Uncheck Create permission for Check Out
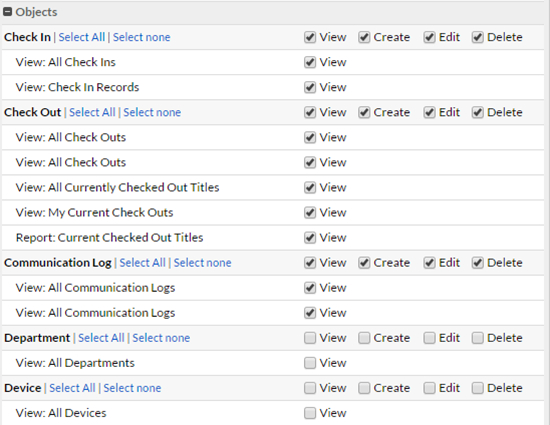This screenshot has width=550, height=425. [x=364, y=113]
